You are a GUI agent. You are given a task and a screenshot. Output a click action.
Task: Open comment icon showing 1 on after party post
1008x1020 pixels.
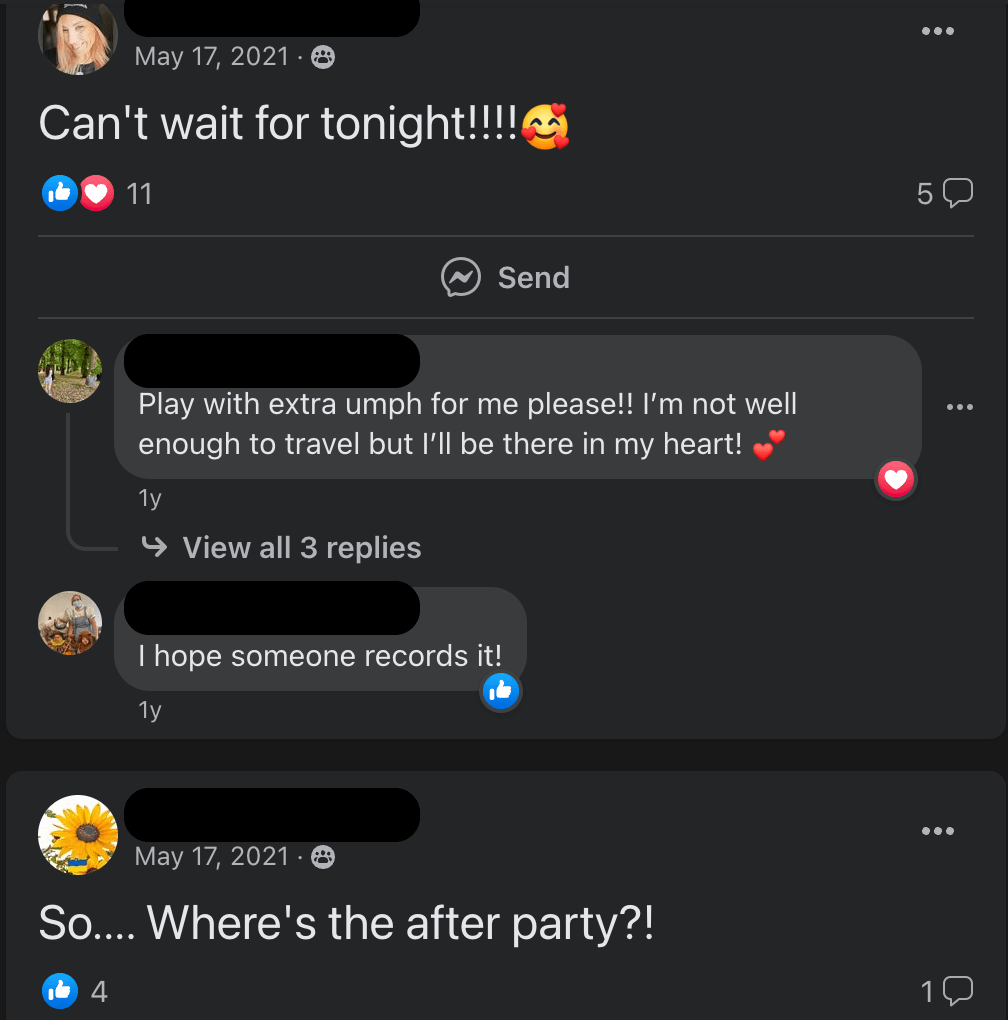pyautogui.click(x=957, y=991)
